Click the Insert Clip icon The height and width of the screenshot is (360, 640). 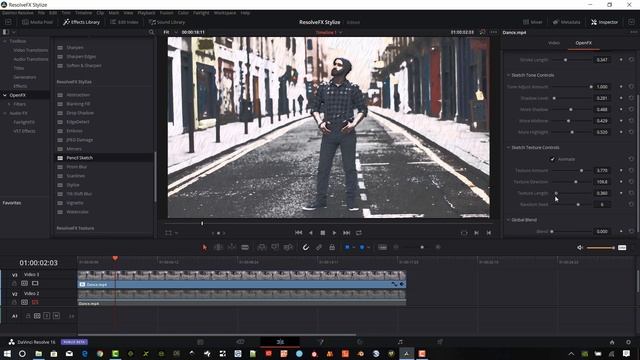coord(262,247)
